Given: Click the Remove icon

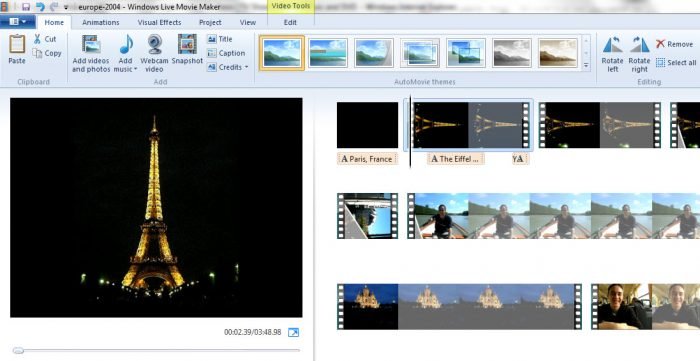Looking at the screenshot, I should click(661, 44).
